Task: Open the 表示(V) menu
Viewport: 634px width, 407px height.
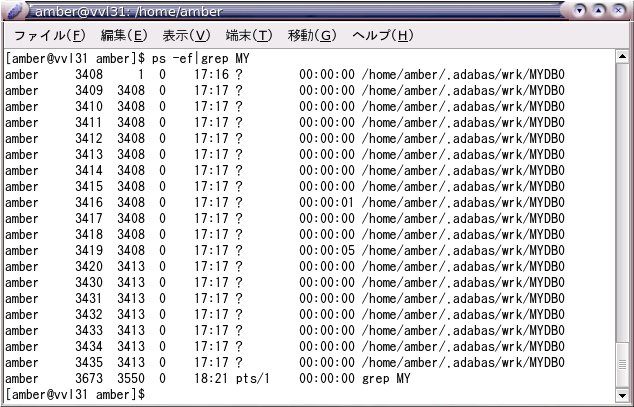Action: pyautogui.click(x=186, y=36)
